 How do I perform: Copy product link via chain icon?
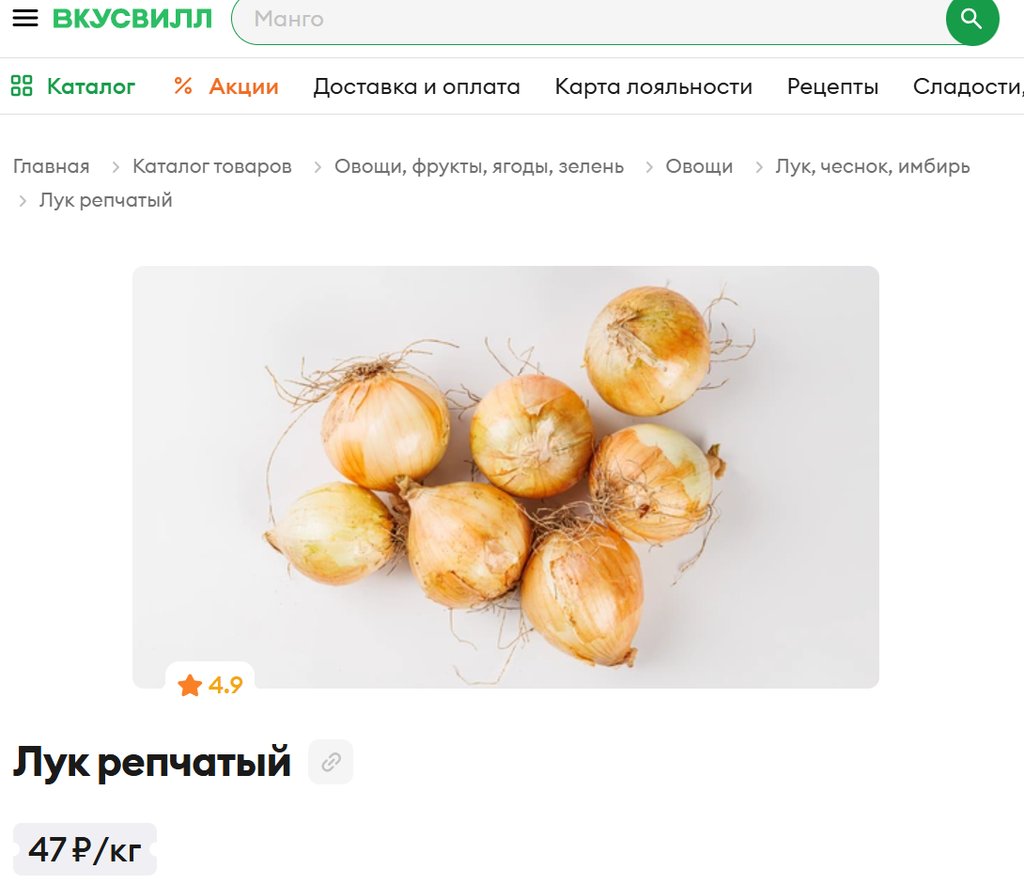click(331, 761)
